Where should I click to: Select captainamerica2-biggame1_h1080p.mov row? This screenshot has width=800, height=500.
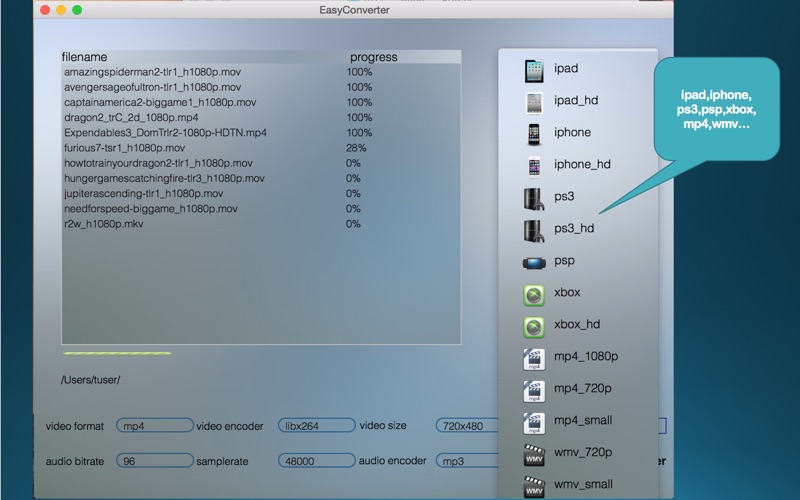261,103
